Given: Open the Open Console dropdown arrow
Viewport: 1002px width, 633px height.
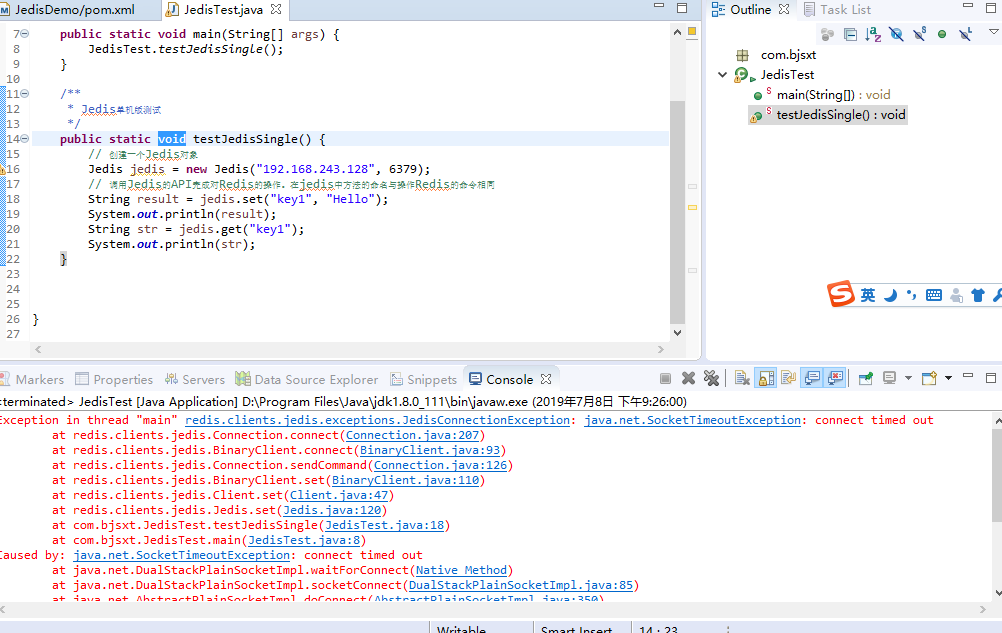Looking at the screenshot, I should (948, 379).
